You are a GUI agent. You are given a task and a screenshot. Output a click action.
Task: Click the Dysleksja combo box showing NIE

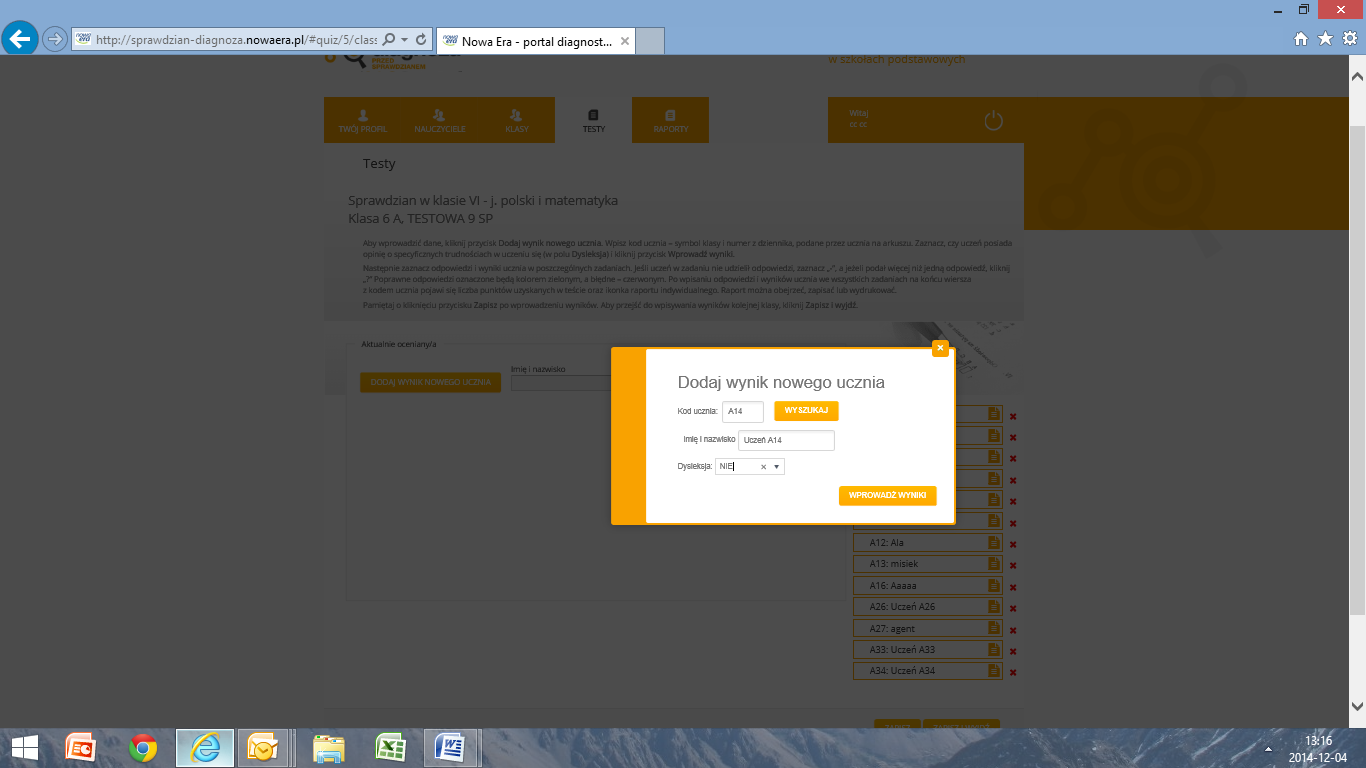(x=750, y=467)
